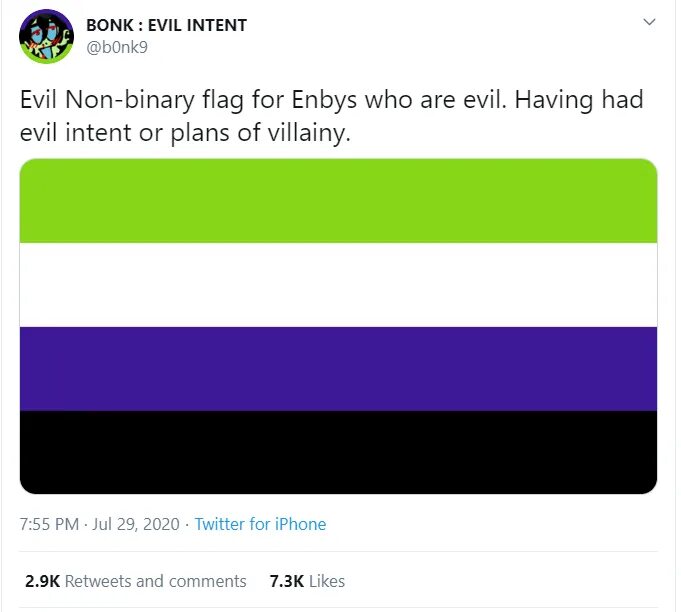Click the word 'Likes' label

[x=327, y=581]
